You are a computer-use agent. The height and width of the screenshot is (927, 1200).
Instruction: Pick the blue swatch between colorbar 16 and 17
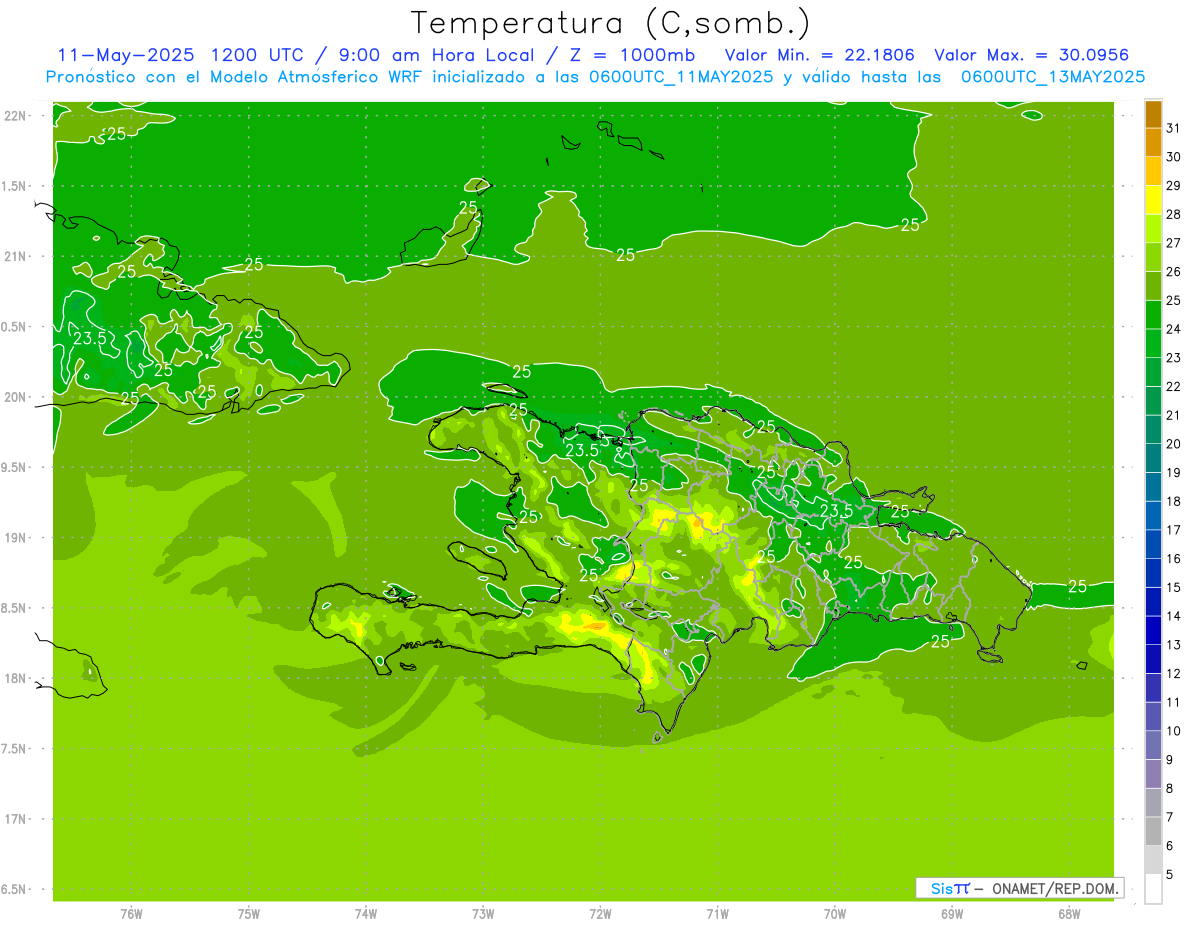click(1153, 544)
